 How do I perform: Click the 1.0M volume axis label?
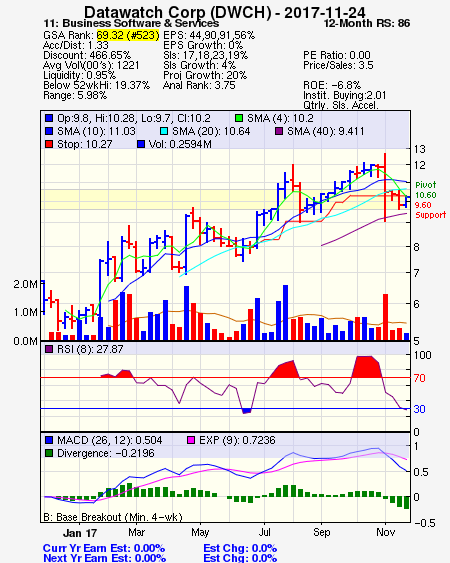(x=25, y=312)
